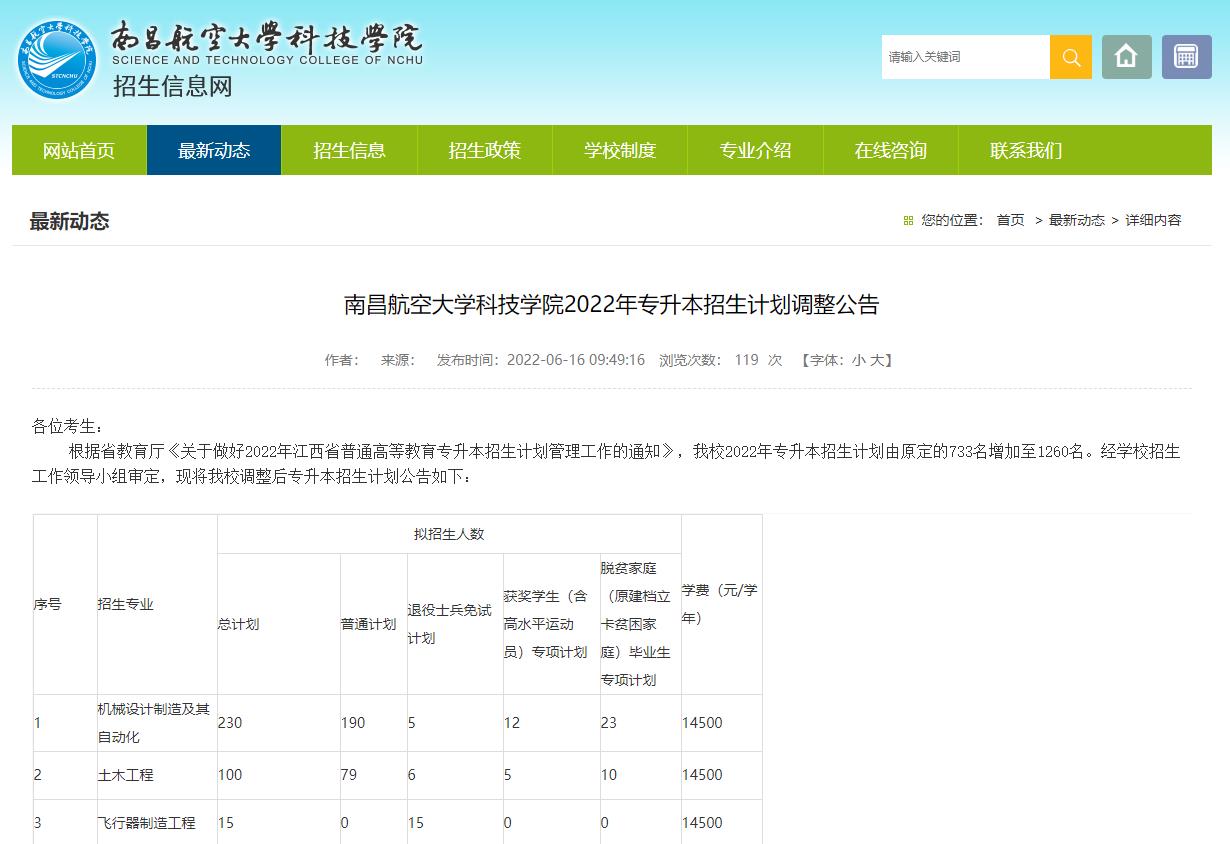This screenshot has height=844, width=1230.
Task: Open the 学校制度 menu item
Action: 620,150
